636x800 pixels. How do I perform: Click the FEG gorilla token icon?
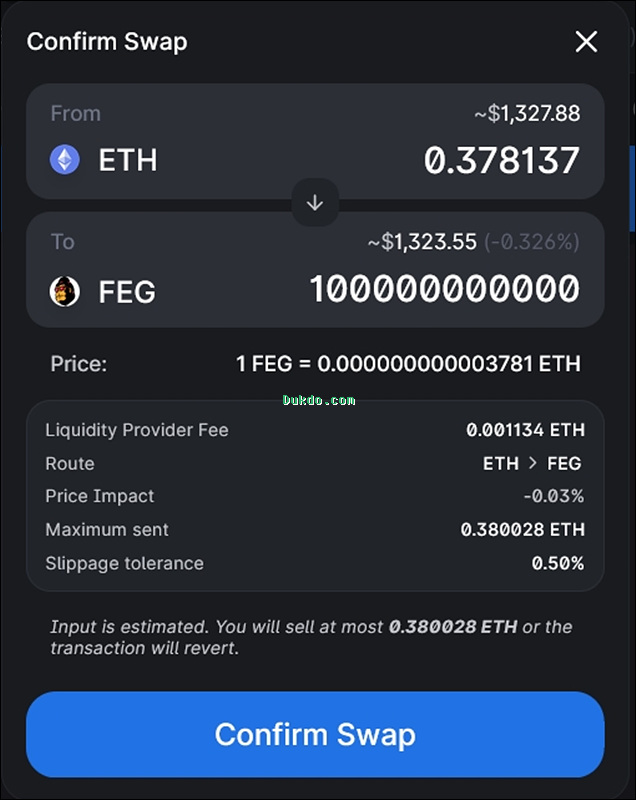coord(65,291)
